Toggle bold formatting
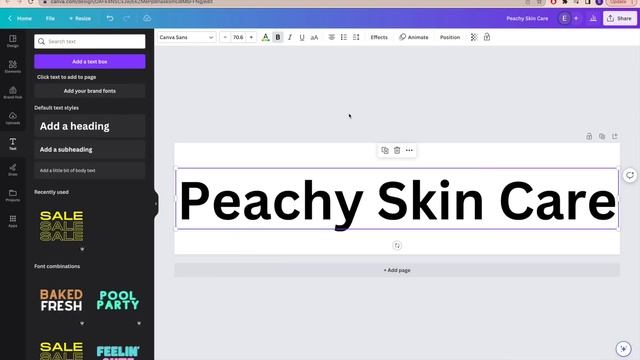This screenshot has width=640, height=360. (278, 37)
